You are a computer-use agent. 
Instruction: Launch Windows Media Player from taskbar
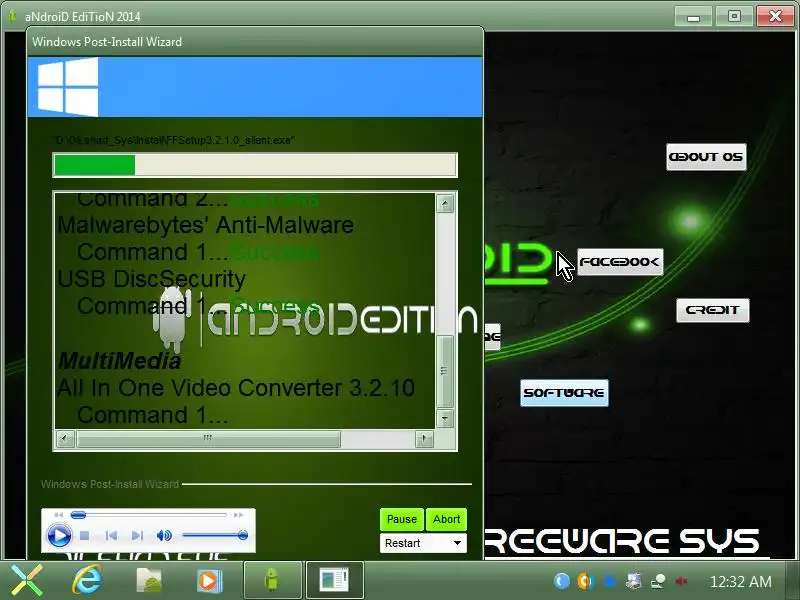210,581
